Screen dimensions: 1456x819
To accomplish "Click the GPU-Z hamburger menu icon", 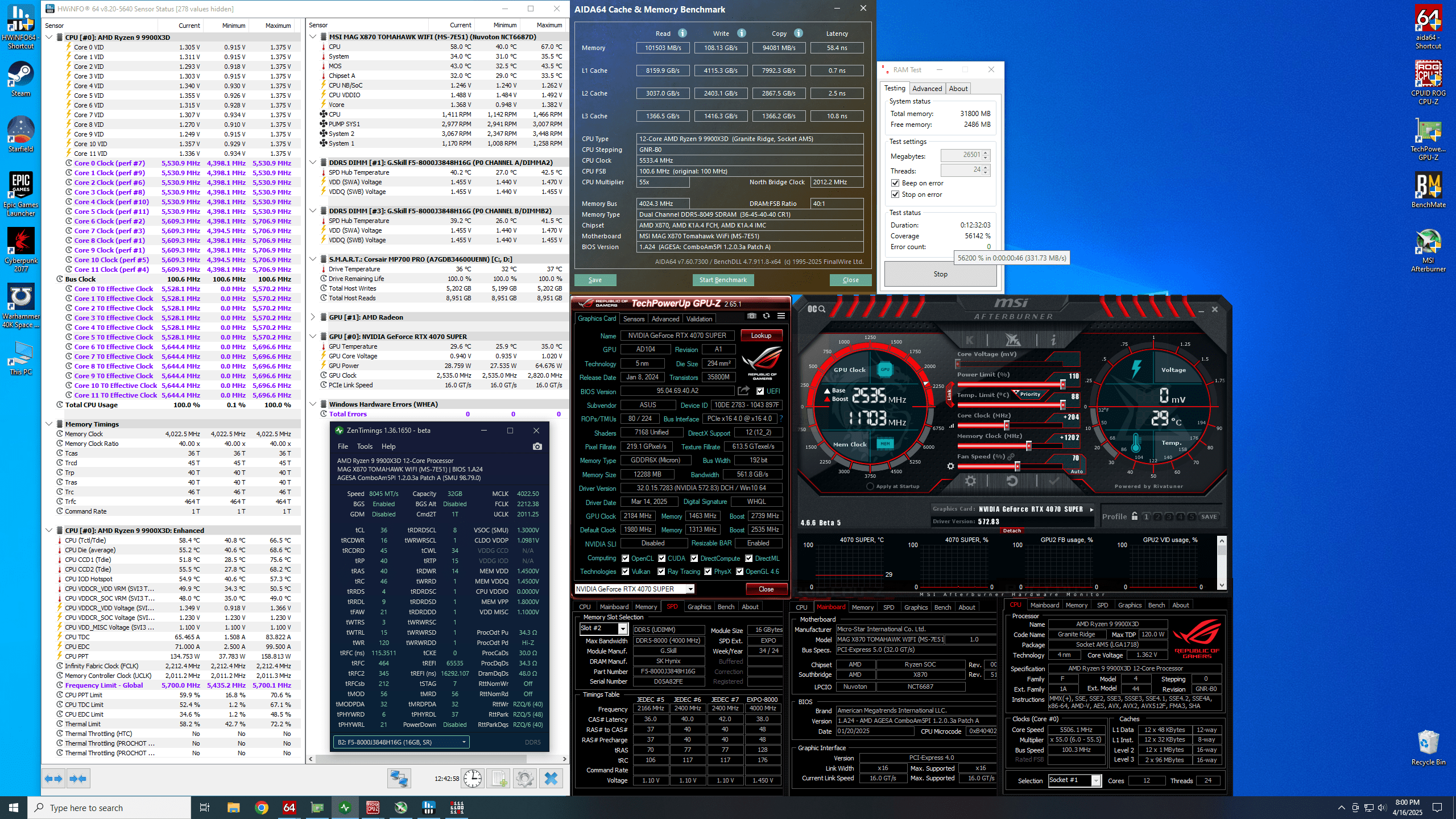I will [781, 316].
